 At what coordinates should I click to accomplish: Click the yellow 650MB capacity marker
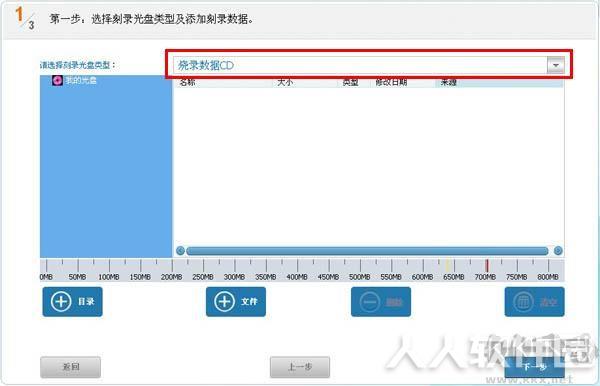pyautogui.click(x=448, y=265)
